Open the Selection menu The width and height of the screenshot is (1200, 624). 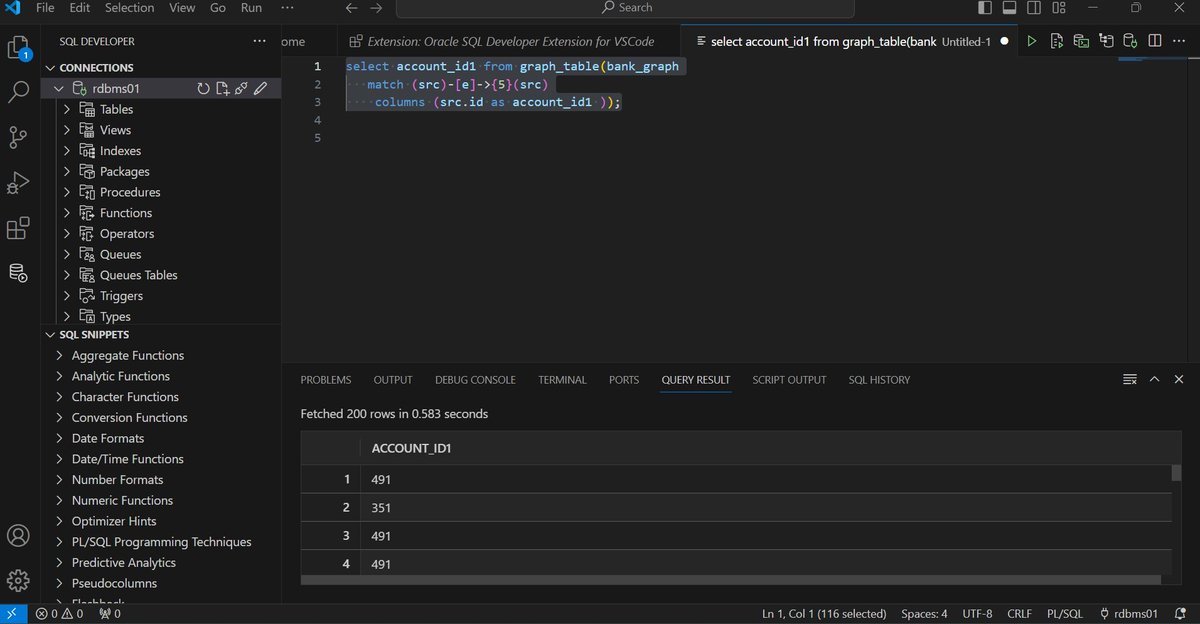tap(130, 8)
